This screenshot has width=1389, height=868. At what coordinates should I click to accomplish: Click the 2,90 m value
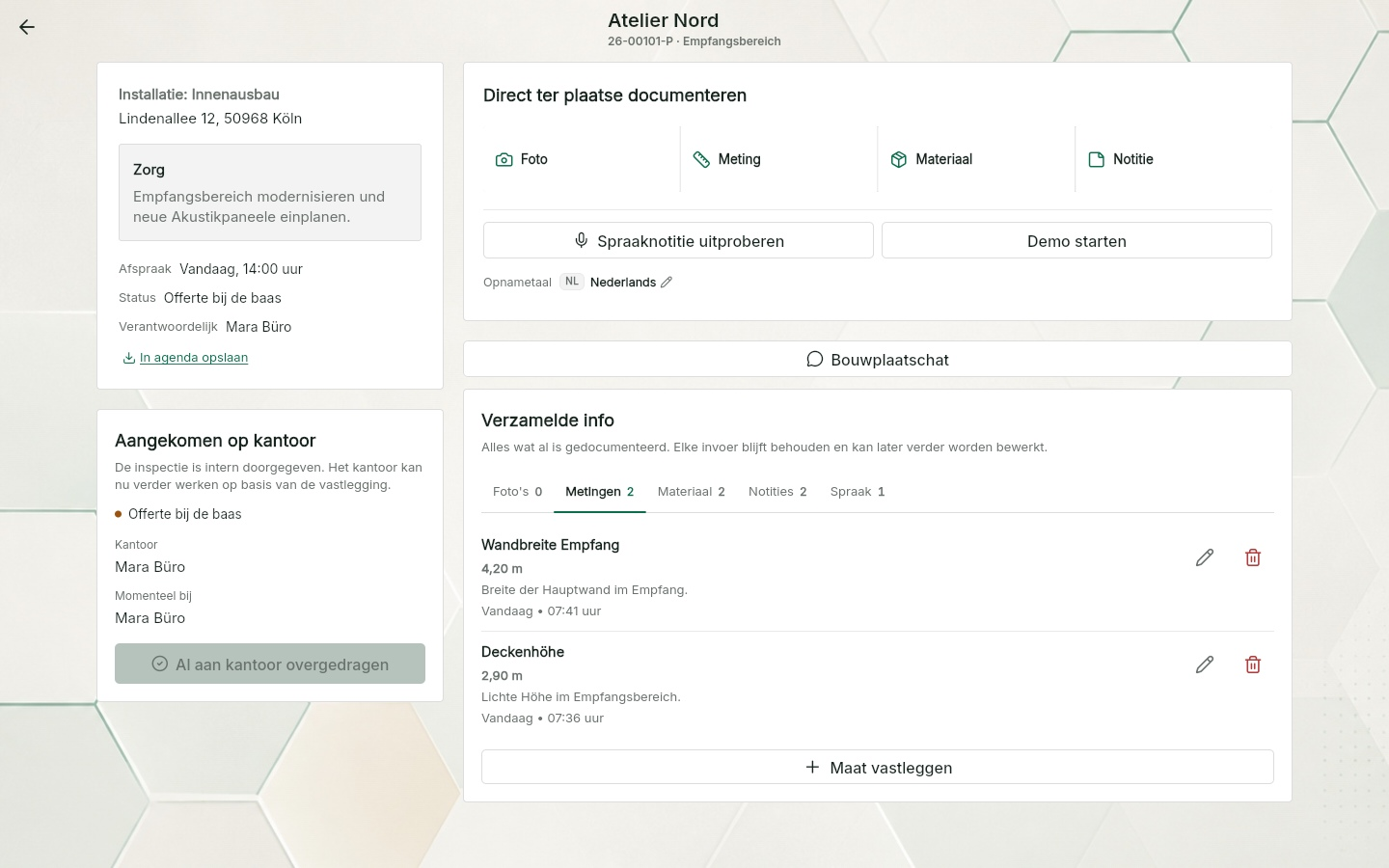coord(502,676)
